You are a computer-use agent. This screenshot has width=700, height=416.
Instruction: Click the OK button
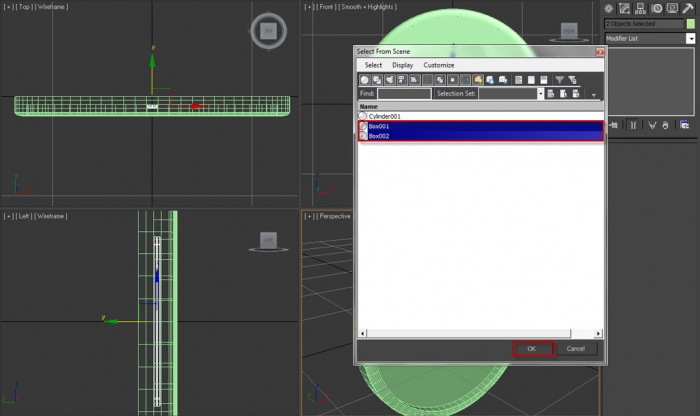[532, 349]
